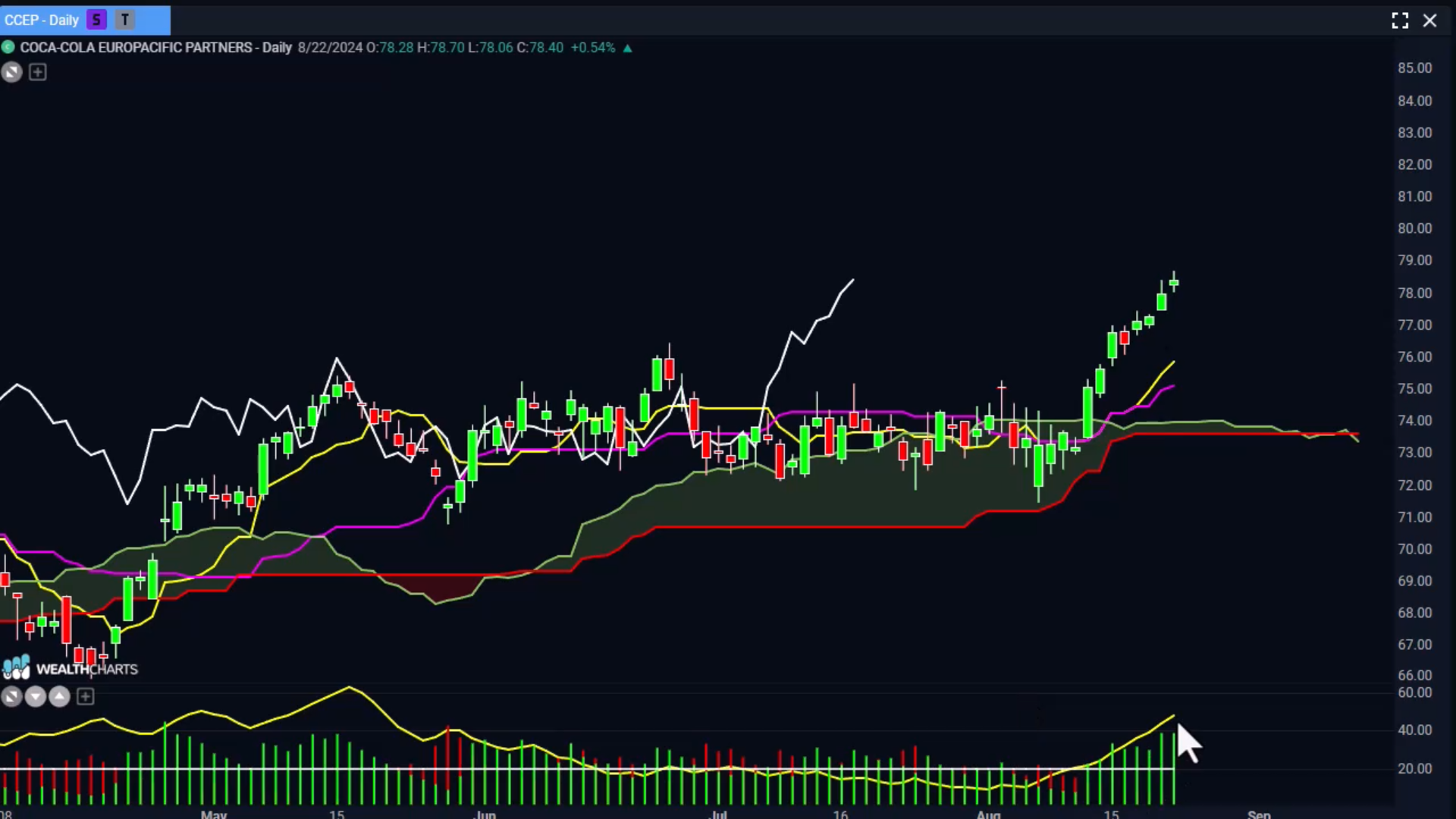This screenshot has height=819, width=1456.
Task: Click the latest candlestick near 78.40
Action: tap(1174, 282)
